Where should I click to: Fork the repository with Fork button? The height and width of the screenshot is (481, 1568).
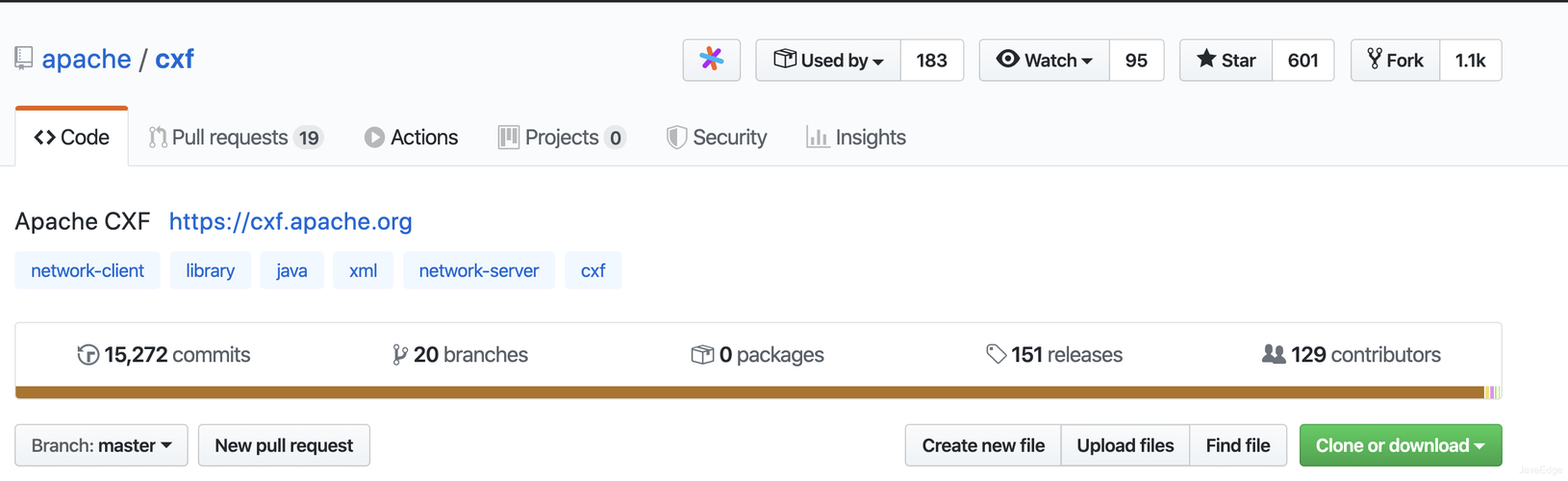[1396, 60]
